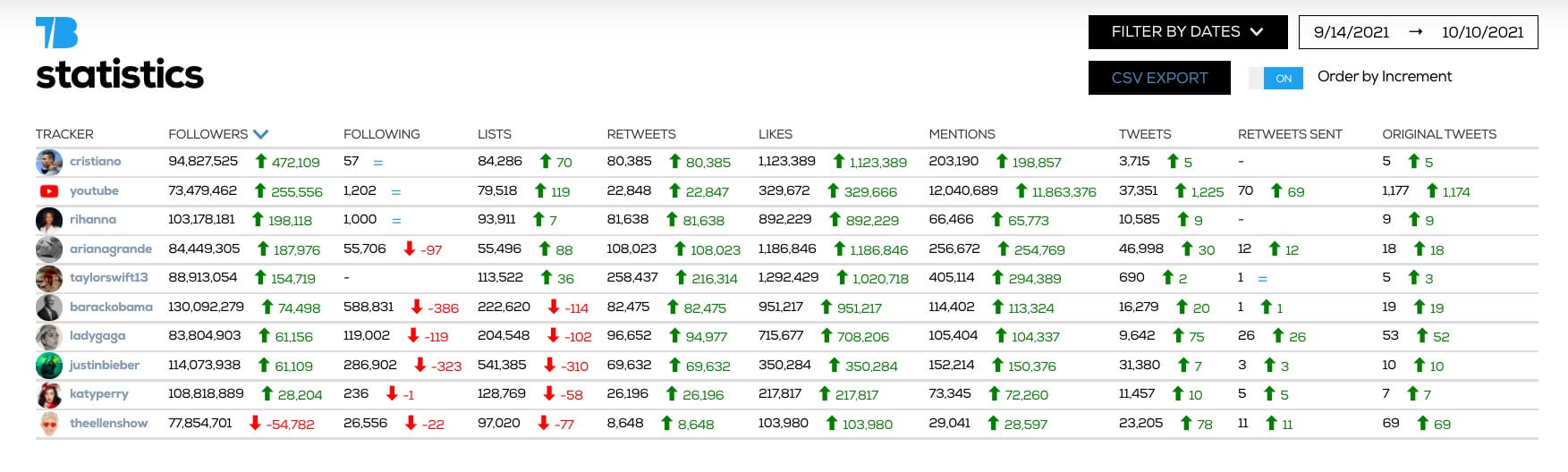Toggle the Order by Increment switch
The height and width of the screenshot is (472, 1568).
(x=1276, y=78)
